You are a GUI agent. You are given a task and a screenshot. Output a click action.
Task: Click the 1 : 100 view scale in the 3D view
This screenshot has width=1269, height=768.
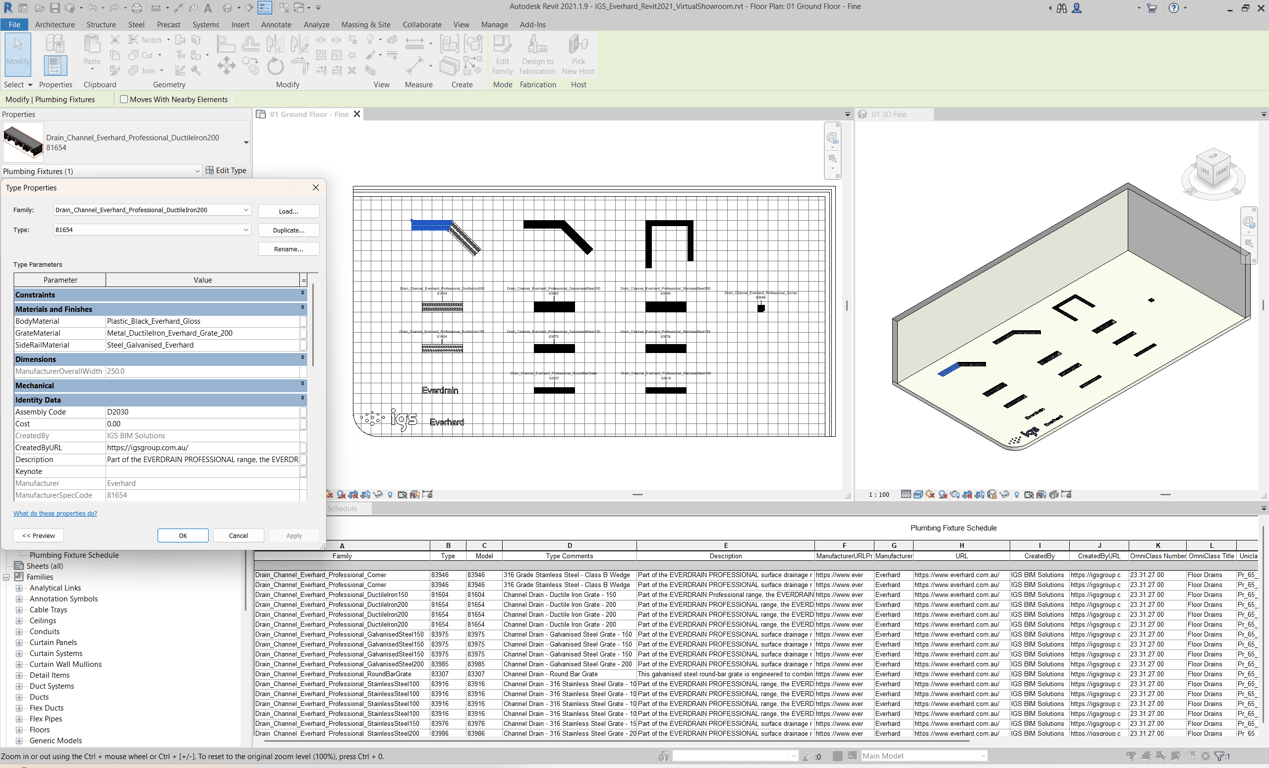coord(879,494)
